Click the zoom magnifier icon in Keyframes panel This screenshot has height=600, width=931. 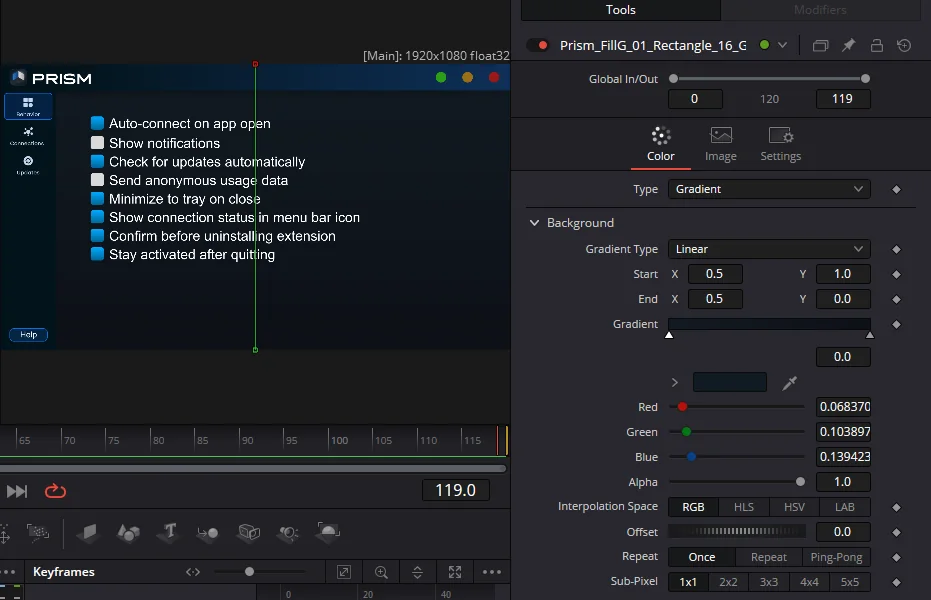(381, 572)
